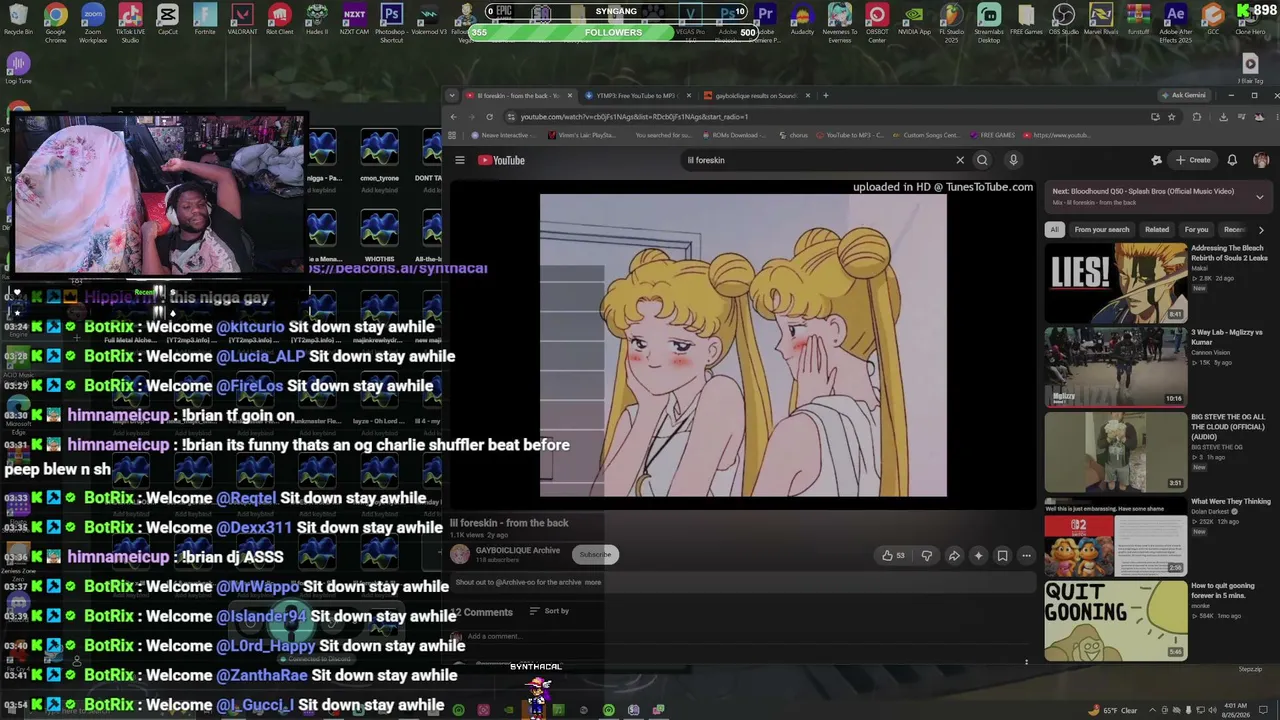Open Riot Client desktop icon
The height and width of the screenshot is (720, 1280).
point(279,19)
